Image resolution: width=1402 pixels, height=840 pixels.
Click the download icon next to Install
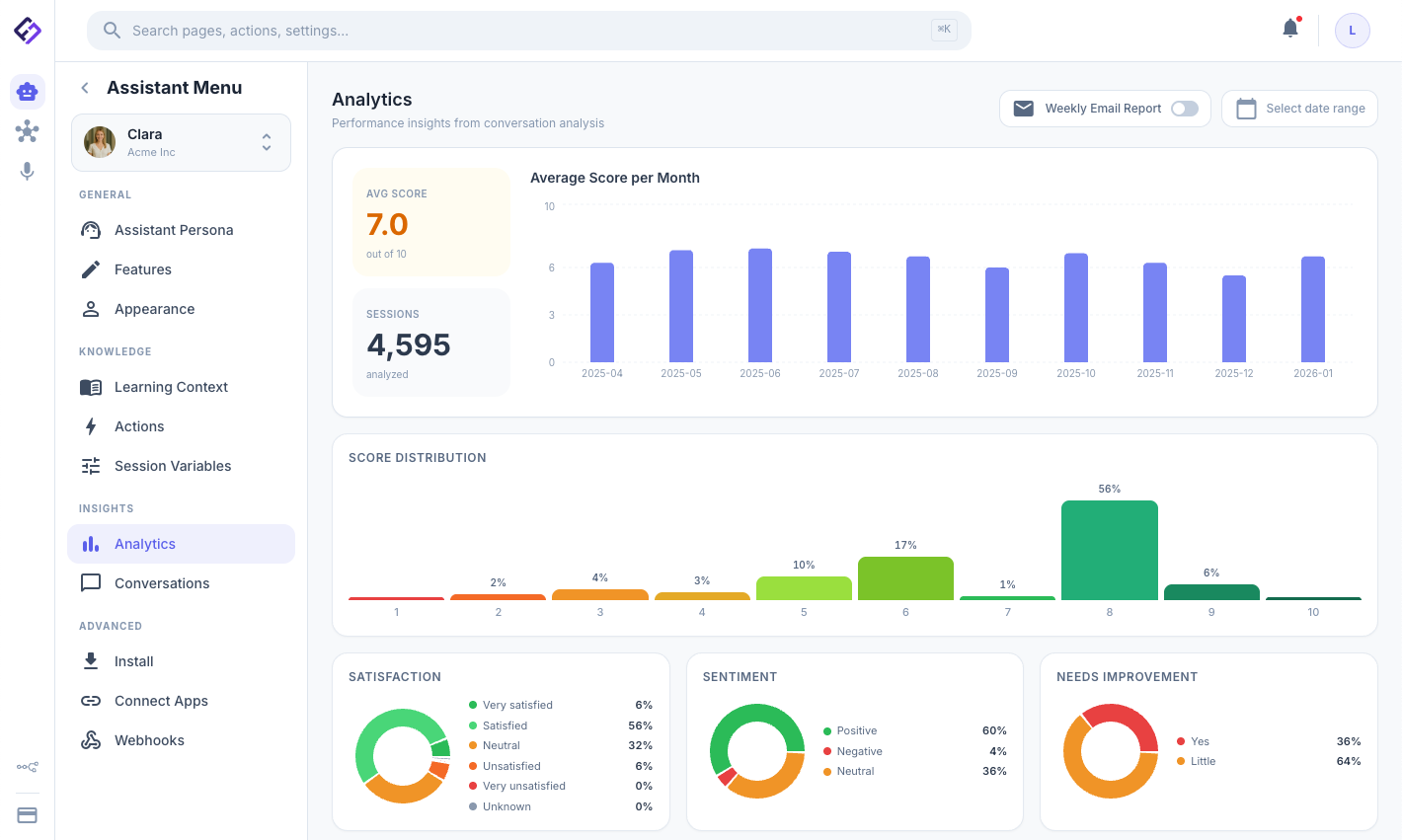click(x=91, y=660)
